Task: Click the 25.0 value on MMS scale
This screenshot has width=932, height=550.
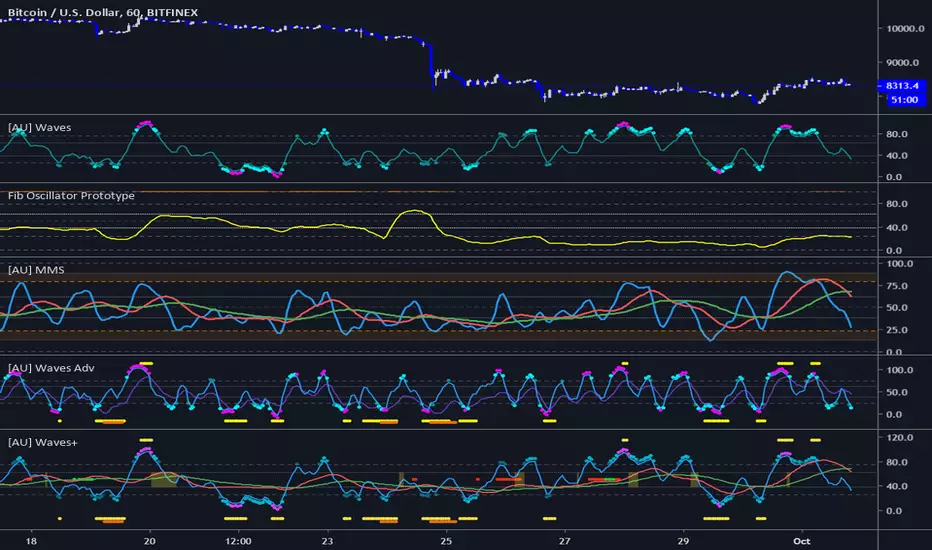Action: coord(897,330)
